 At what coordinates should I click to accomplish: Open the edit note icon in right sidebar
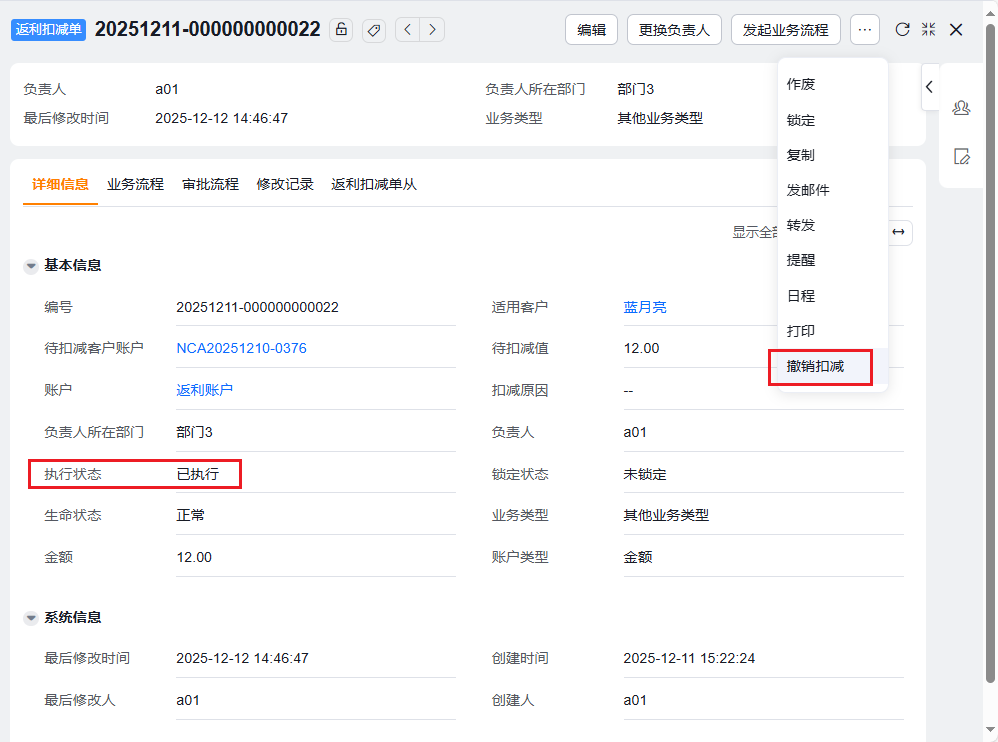(961, 156)
